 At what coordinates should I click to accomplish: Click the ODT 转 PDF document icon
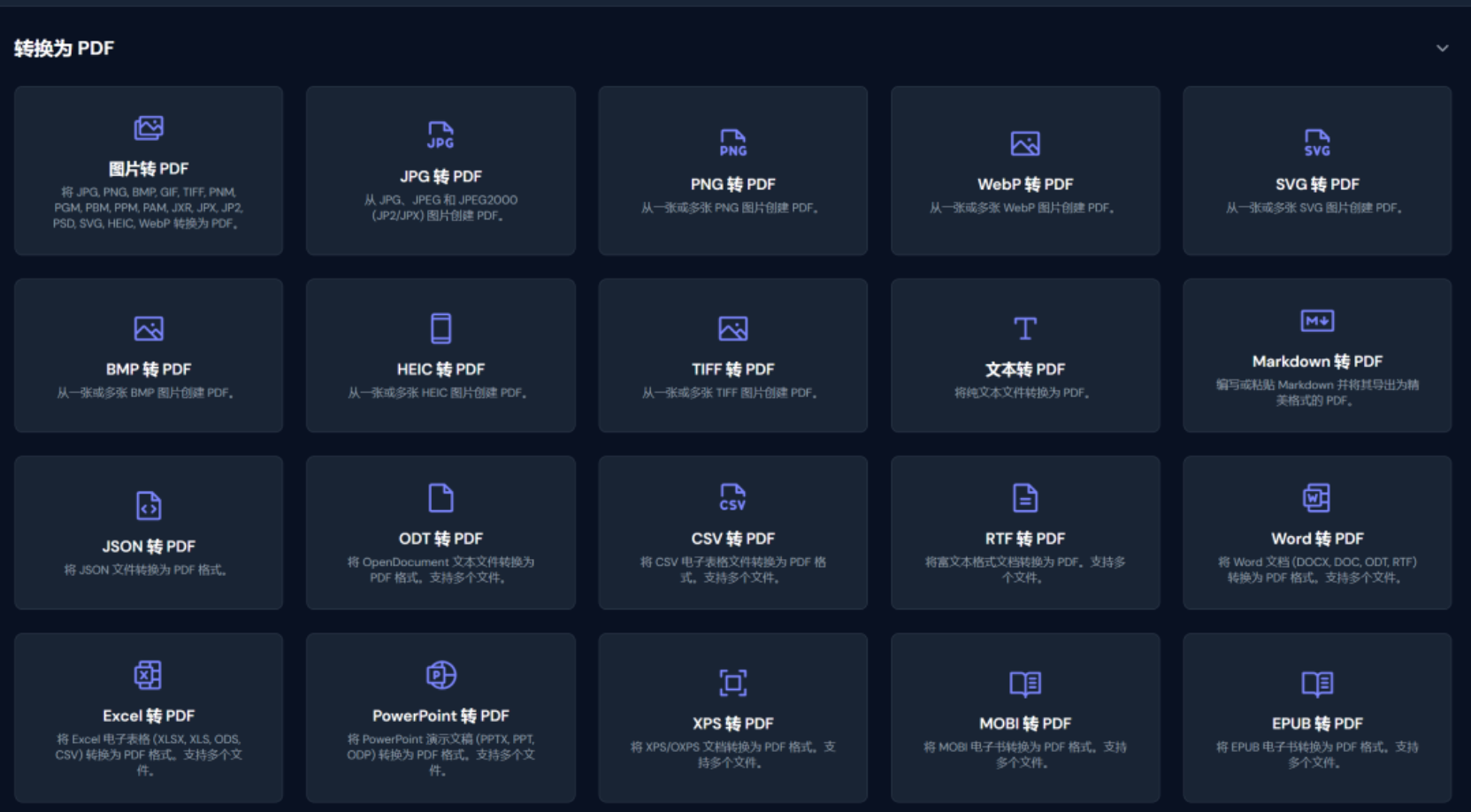coord(441,498)
